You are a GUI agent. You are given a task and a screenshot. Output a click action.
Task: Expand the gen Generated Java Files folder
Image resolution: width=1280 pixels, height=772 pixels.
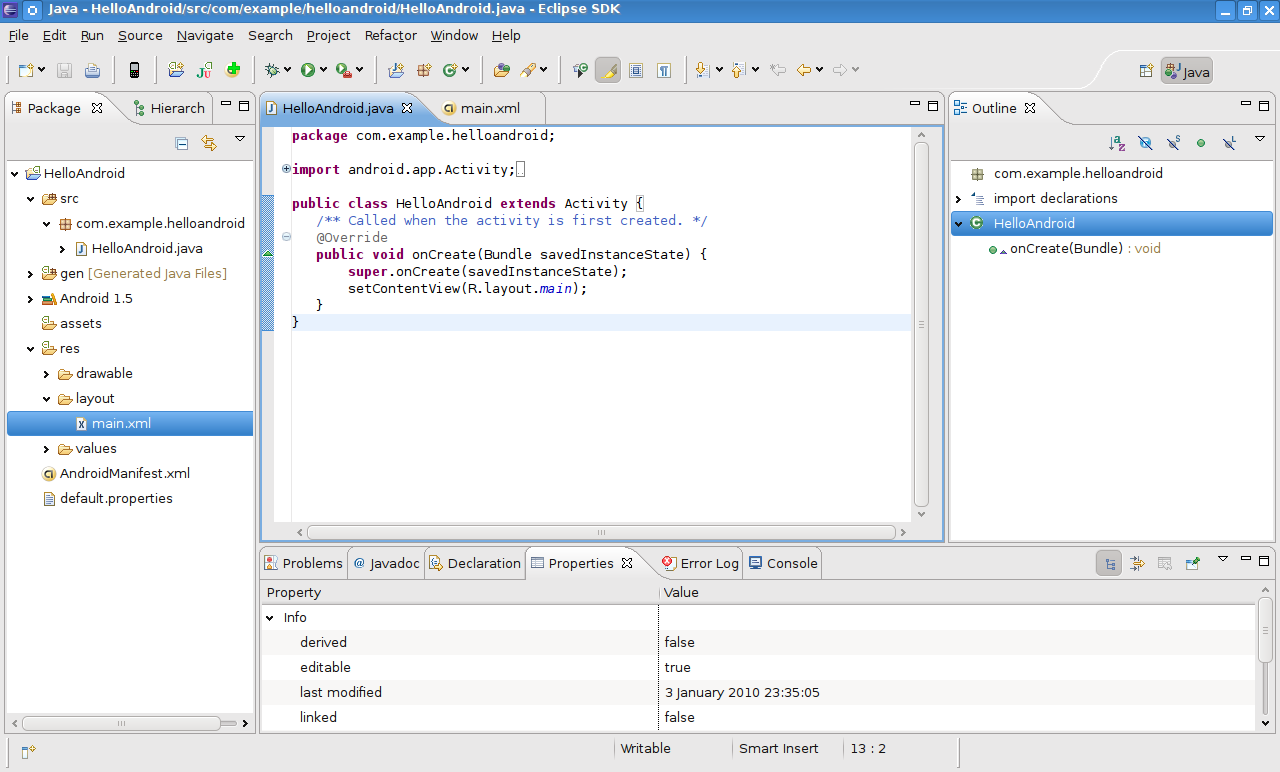31,273
